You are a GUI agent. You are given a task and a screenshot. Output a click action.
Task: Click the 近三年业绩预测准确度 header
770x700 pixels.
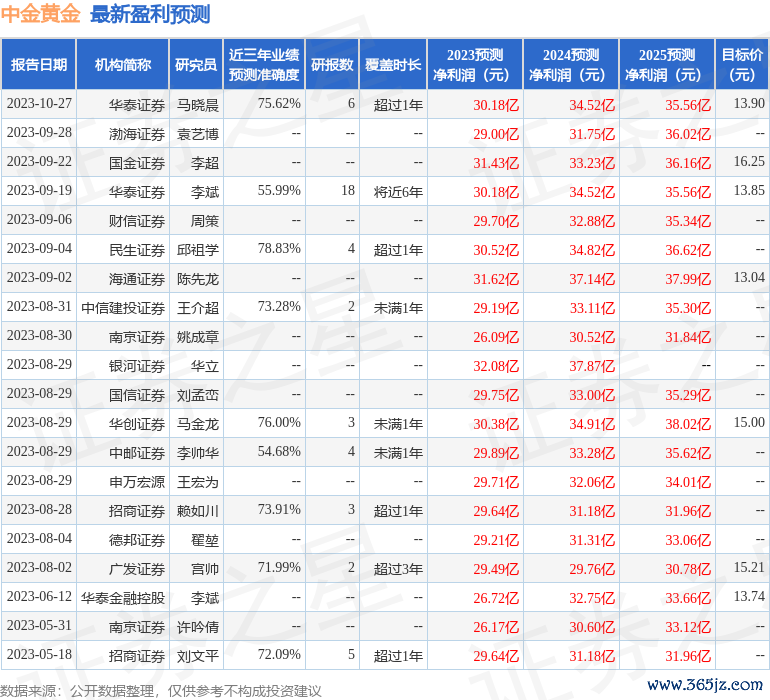[264, 64]
